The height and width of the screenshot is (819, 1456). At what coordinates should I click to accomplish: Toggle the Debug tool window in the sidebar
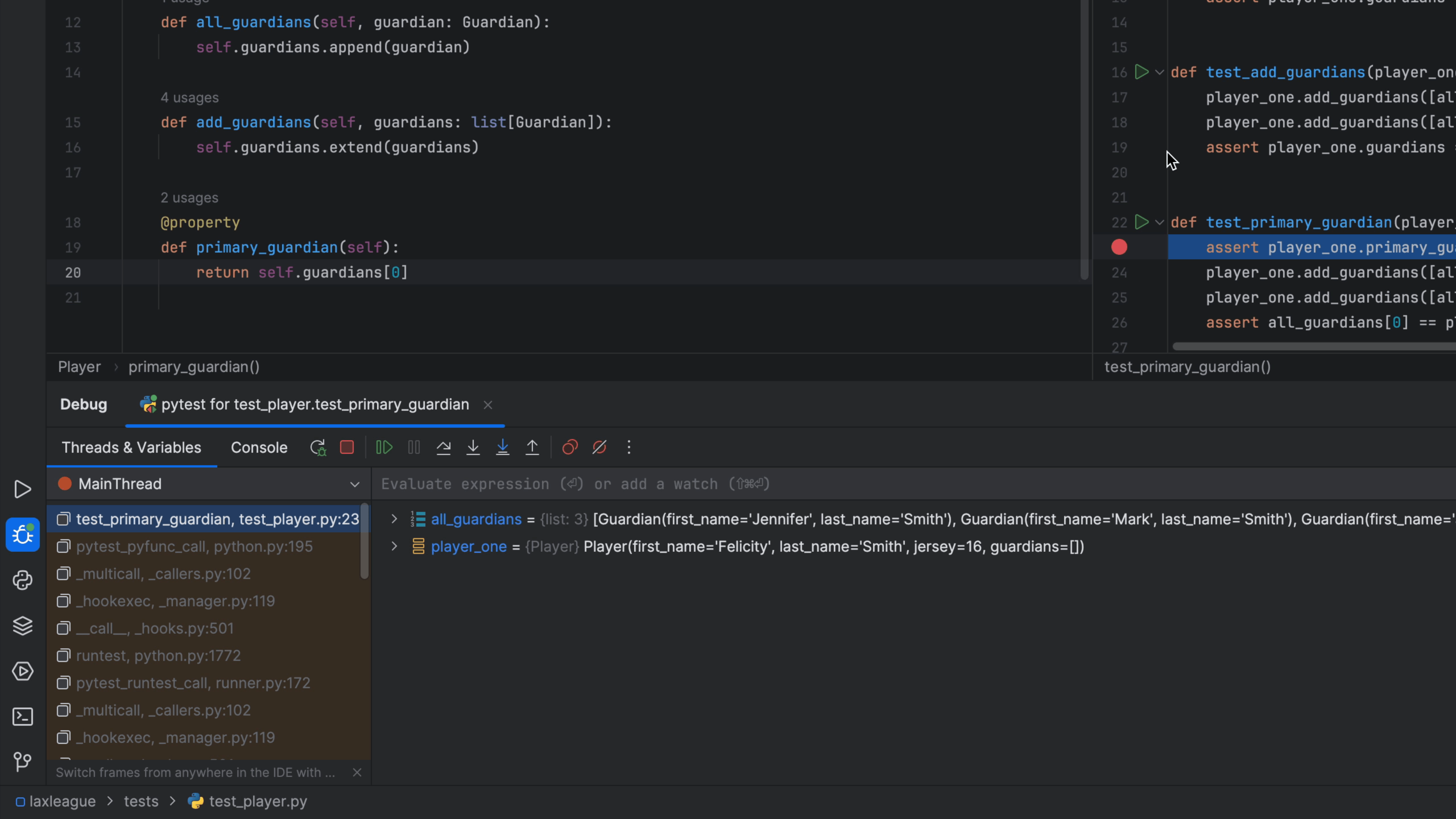click(x=23, y=535)
